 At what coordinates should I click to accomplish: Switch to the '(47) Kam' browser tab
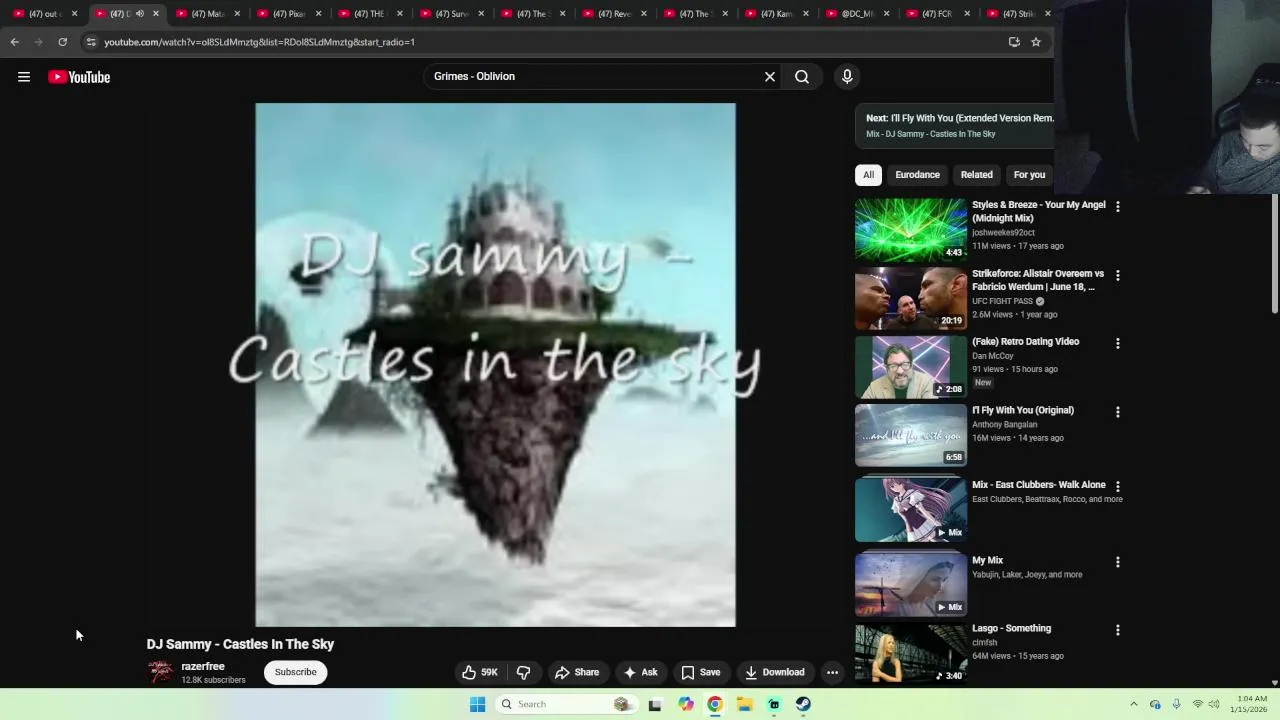click(776, 14)
